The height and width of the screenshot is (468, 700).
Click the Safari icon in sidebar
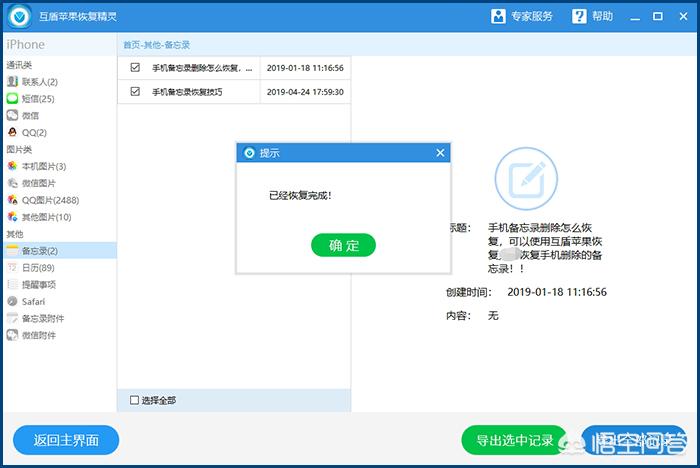pyautogui.click(x=12, y=301)
